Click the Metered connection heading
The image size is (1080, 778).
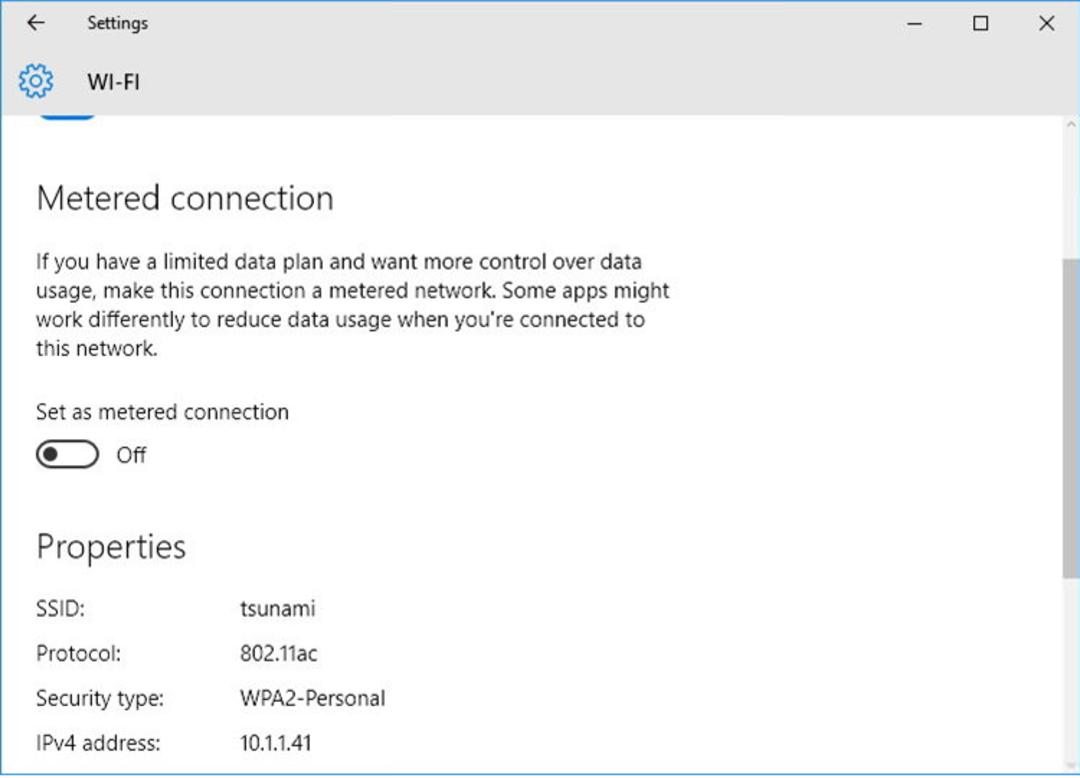pyautogui.click(x=185, y=198)
